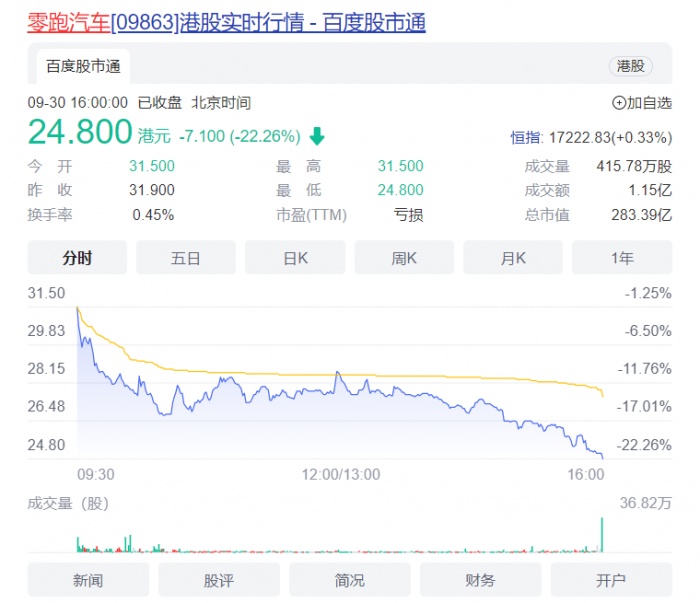The image size is (700, 603).
Task: Click the 开户 account button
Action: tap(611, 580)
